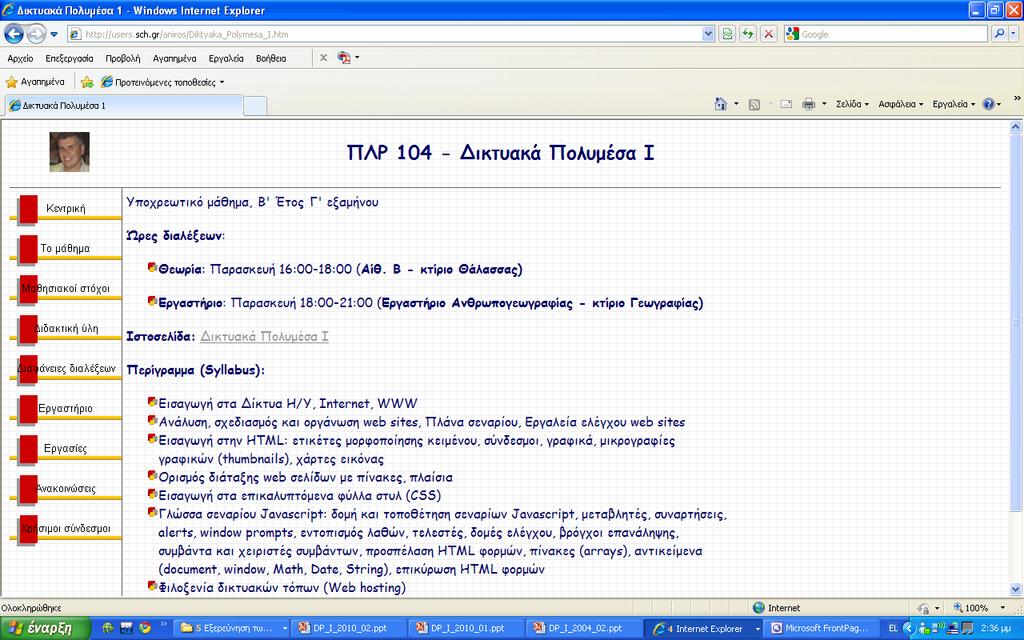Screen dimensions: 1024x640
Task: Open Κεντρική sidebar navigation button
Action: click(65, 208)
